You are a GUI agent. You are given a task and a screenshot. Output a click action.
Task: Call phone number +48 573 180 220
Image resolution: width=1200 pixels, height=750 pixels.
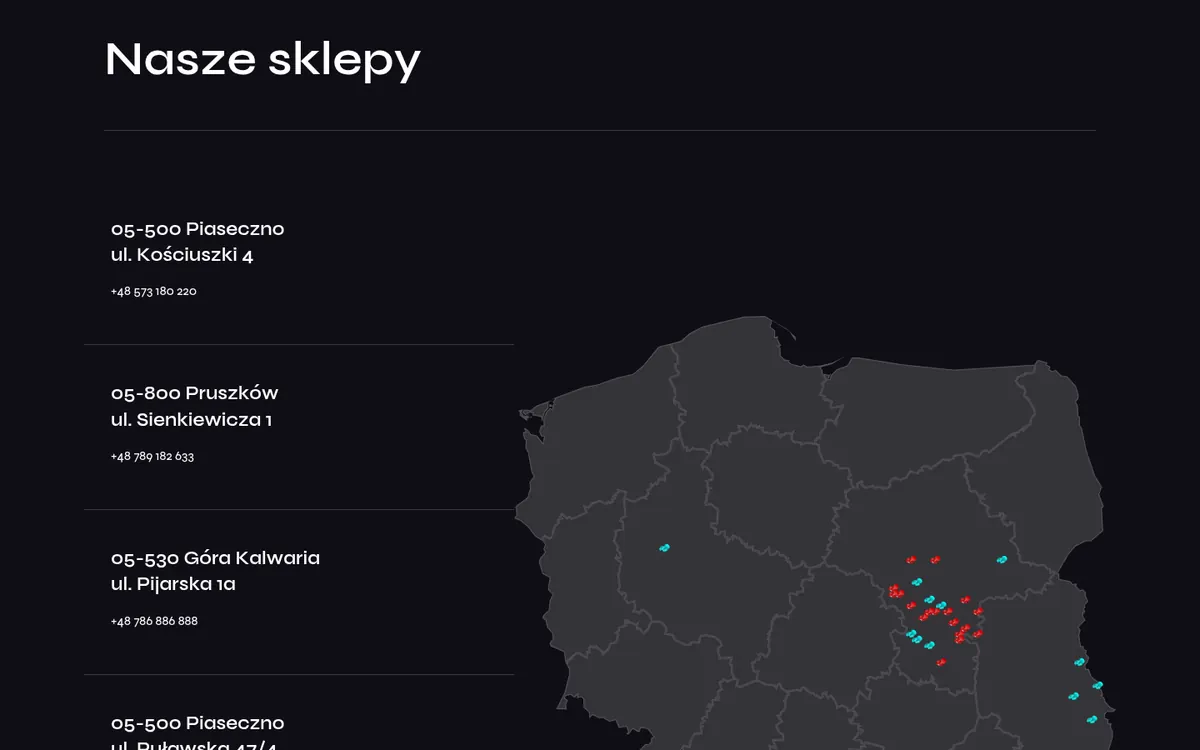point(153,291)
